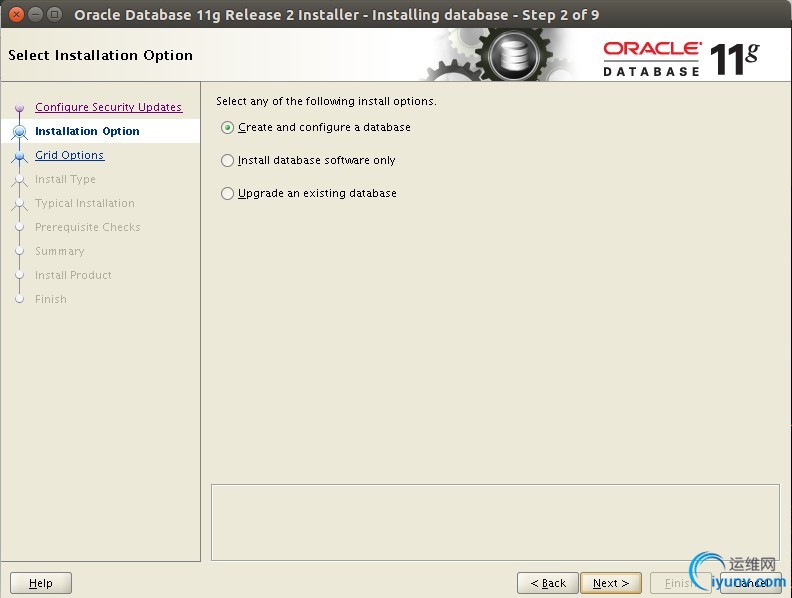This screenshot has width=792, height=598.
Task: Click the Grid Options step bullet icon
Action: (20, 156)
